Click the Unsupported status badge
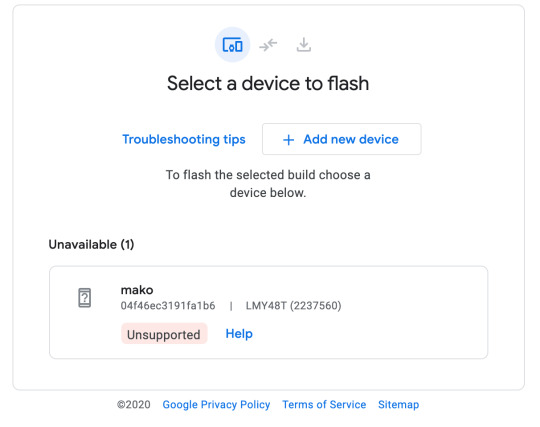The width and height of the screenshot is (540, 427). 164,334
